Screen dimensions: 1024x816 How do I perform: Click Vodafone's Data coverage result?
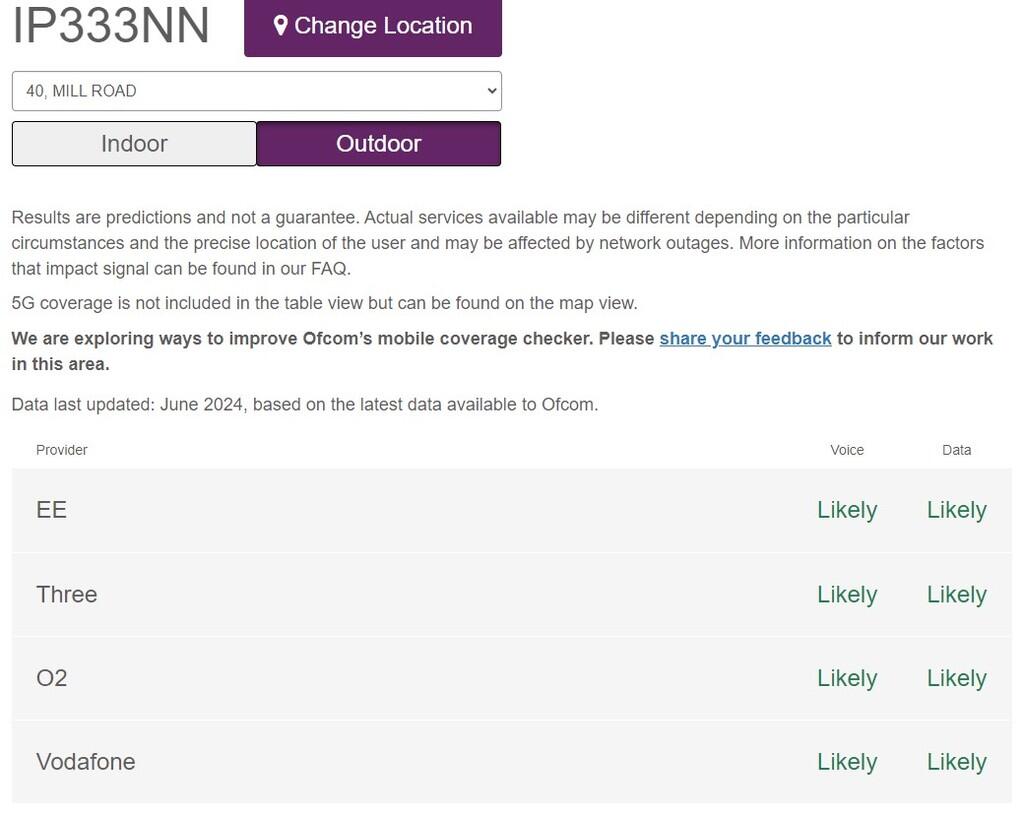point(956,762)
